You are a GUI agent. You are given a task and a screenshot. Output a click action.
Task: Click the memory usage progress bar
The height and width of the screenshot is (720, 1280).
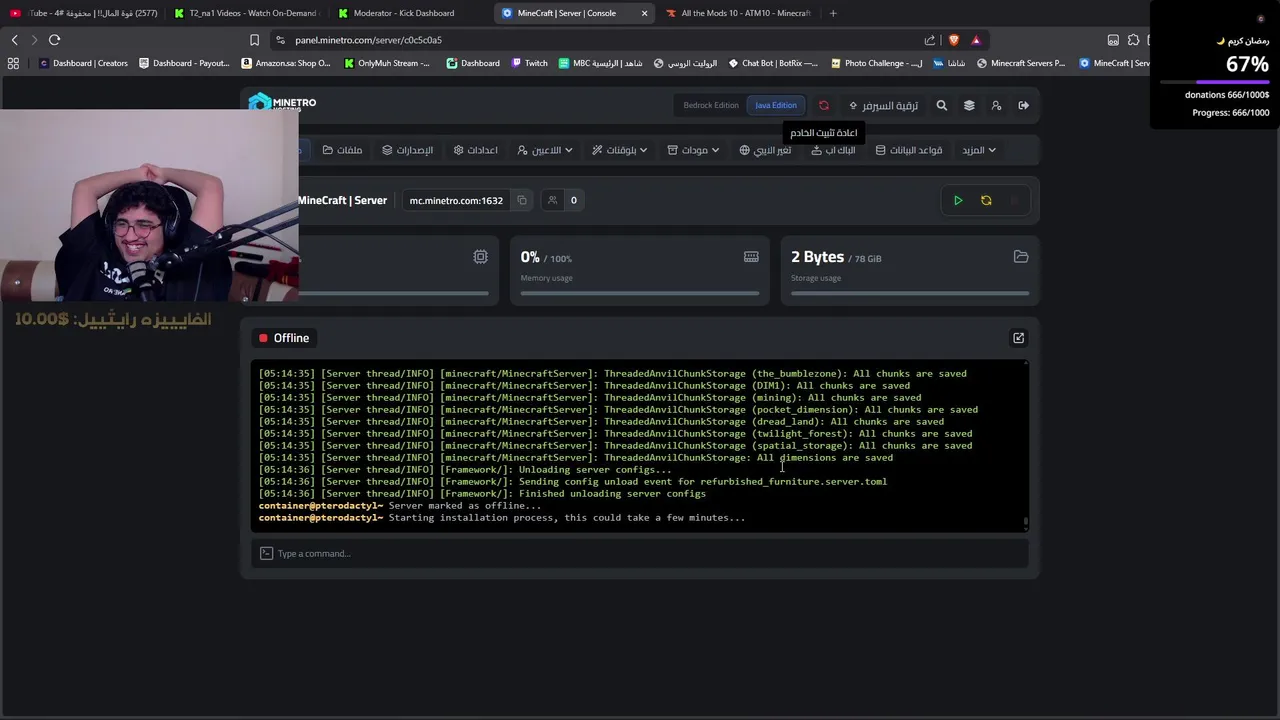click(x=640, y=293)
